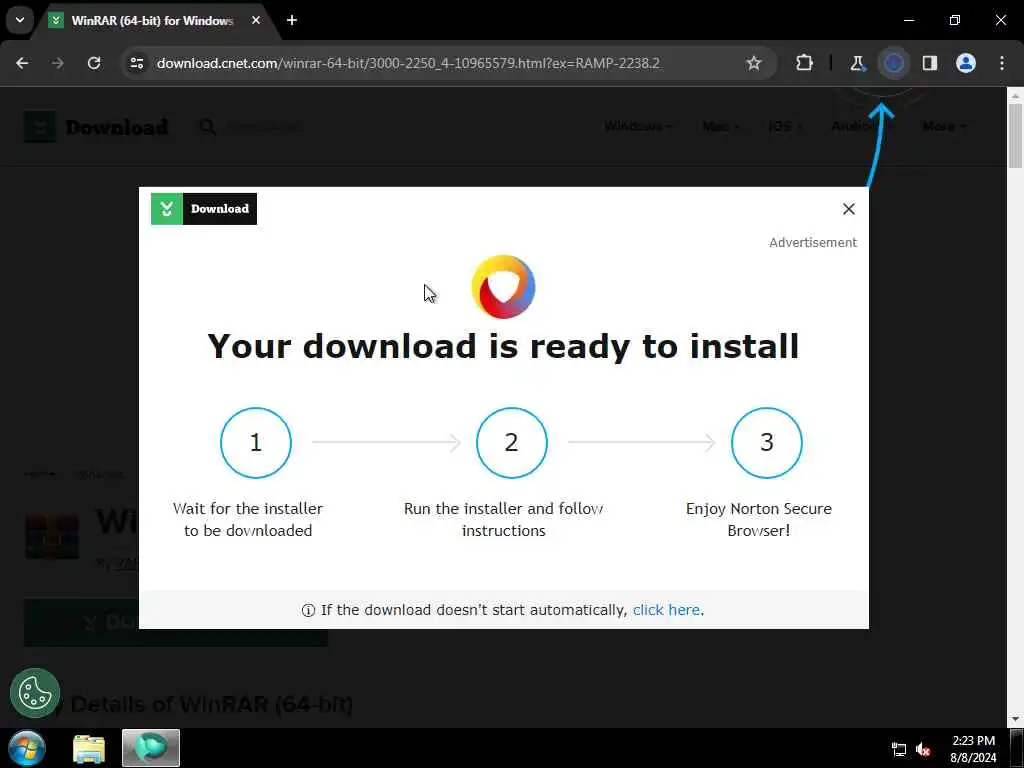Click the page's vertical scrollbar thumb
Image resolution: width=1024 pixels, height=768 pixels.
point(1016,136)
